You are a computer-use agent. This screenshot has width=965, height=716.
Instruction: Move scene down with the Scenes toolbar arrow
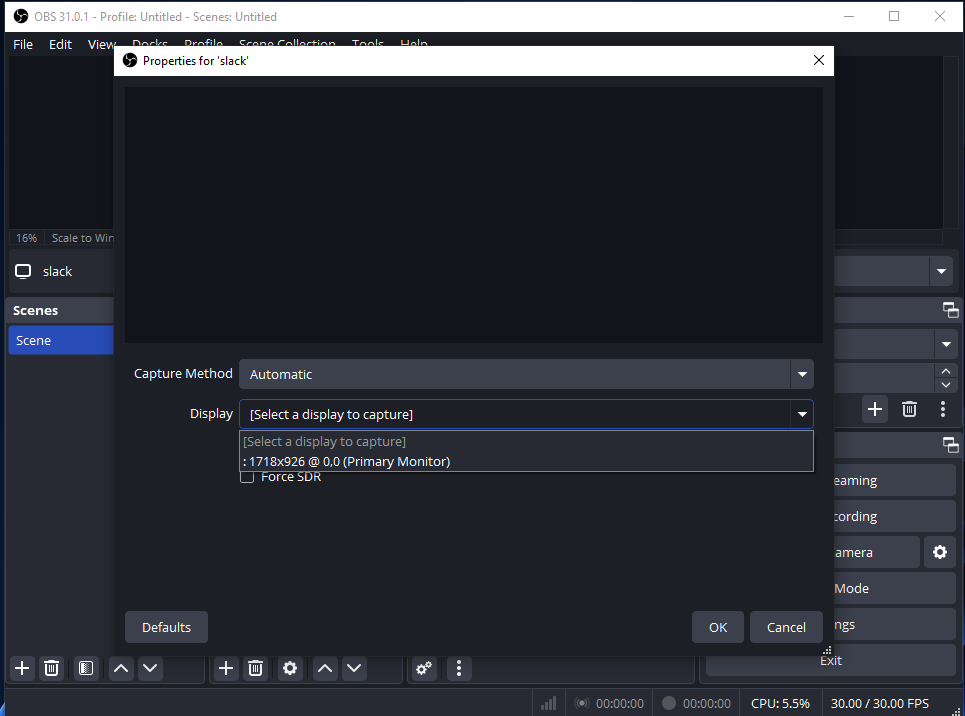tap(150, 668)
